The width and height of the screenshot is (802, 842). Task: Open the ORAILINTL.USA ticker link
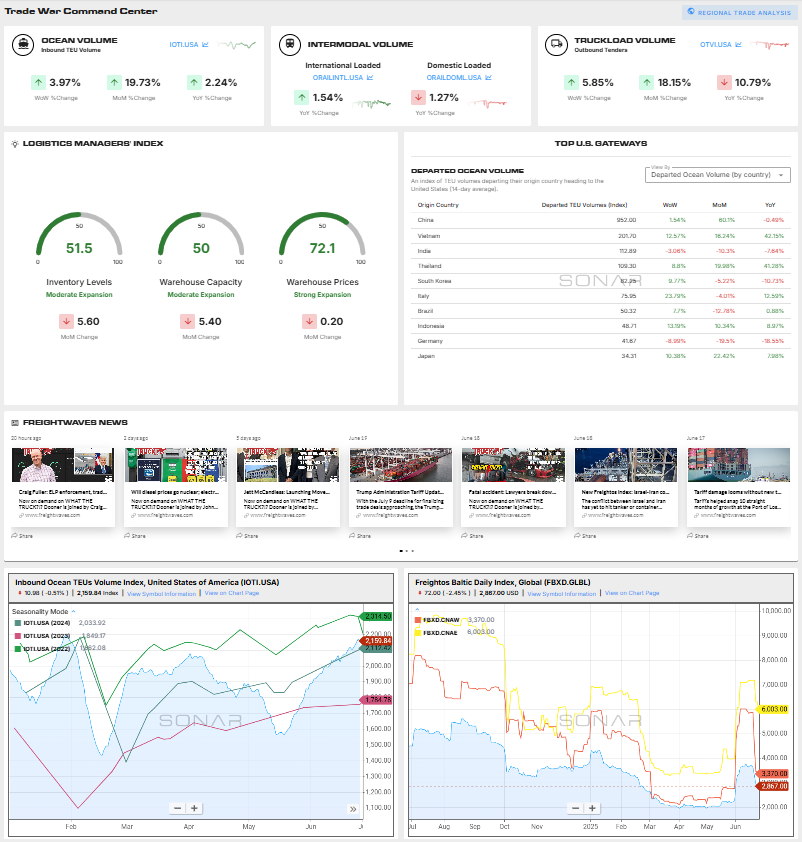338,77
